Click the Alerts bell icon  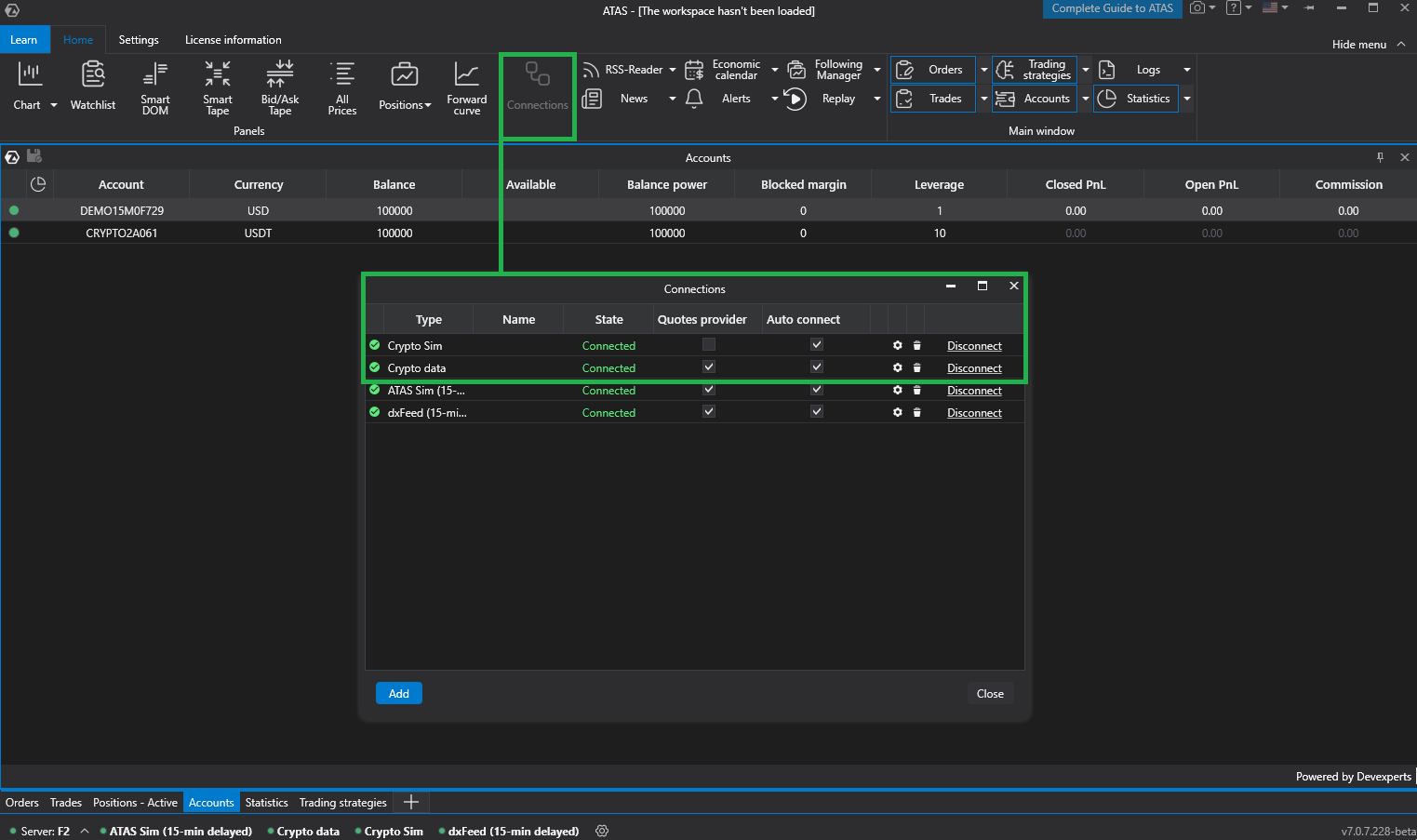click(x=693, y=99)
